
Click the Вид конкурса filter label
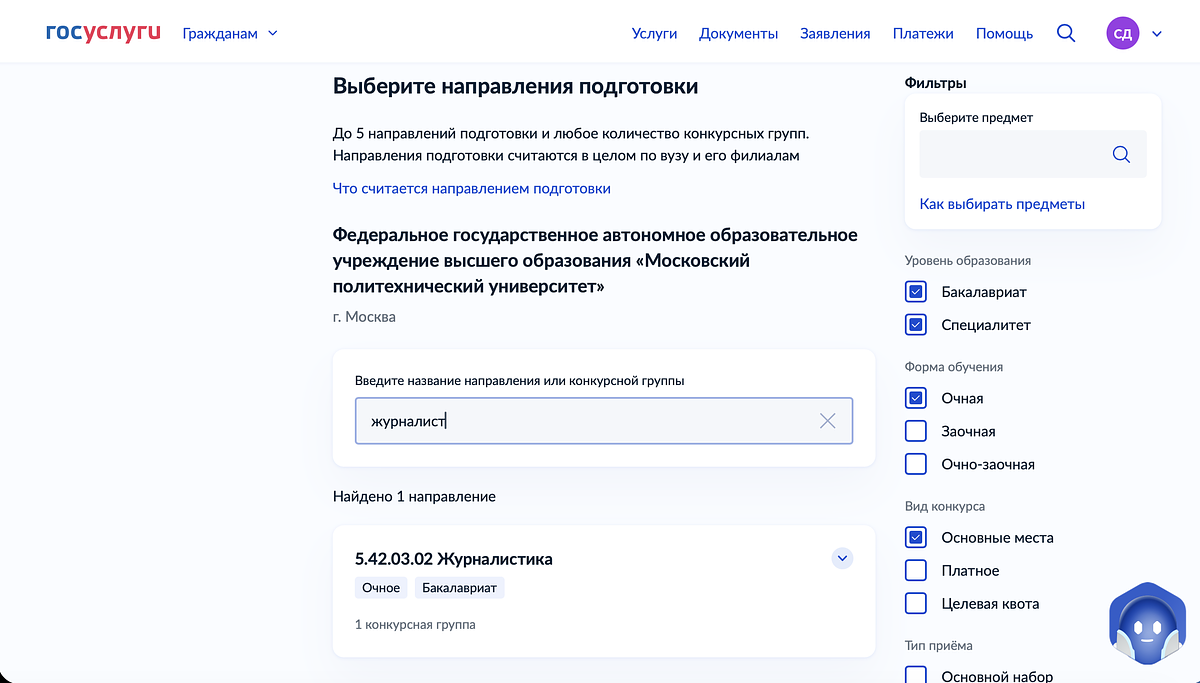coord(945,506)
